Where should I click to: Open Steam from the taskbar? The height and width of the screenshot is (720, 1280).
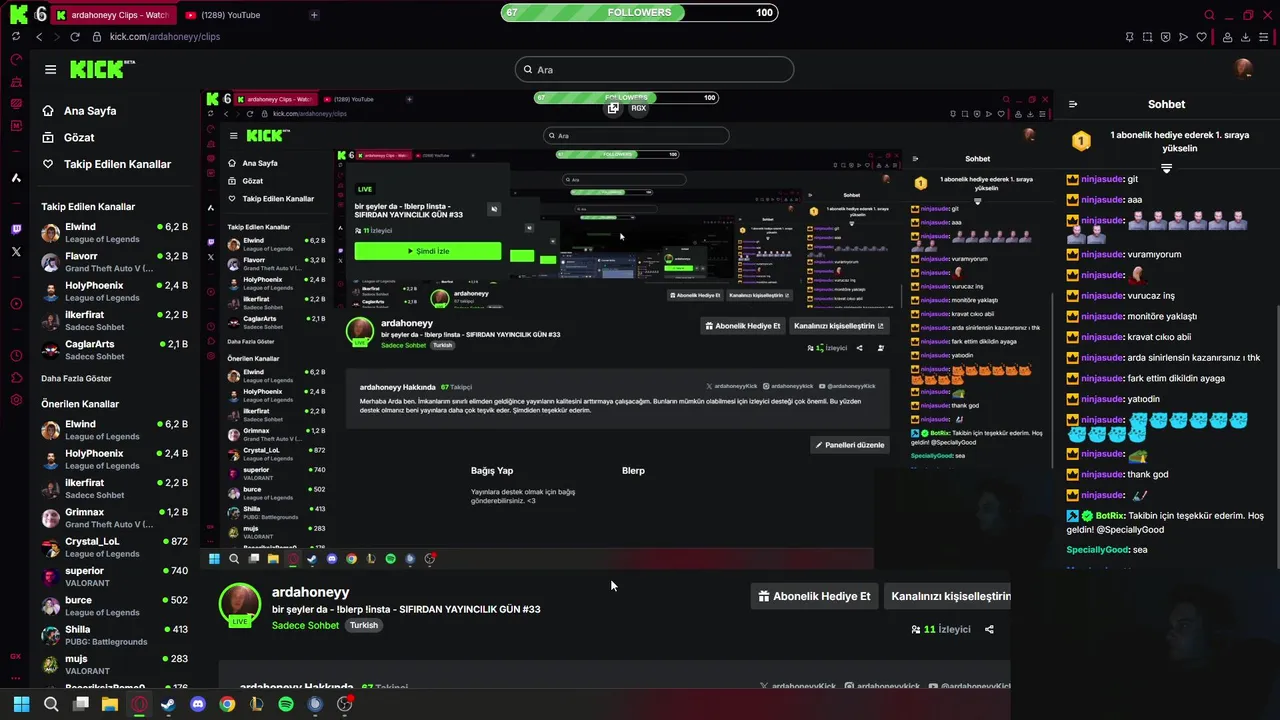(x=168, y=704)
